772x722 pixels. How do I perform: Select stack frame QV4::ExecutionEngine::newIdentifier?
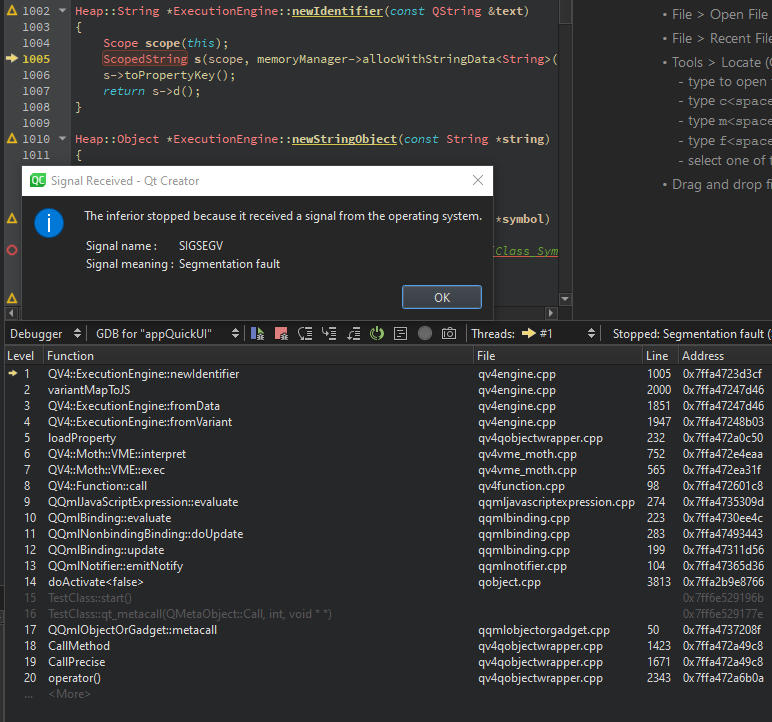(x=389, y=374)
